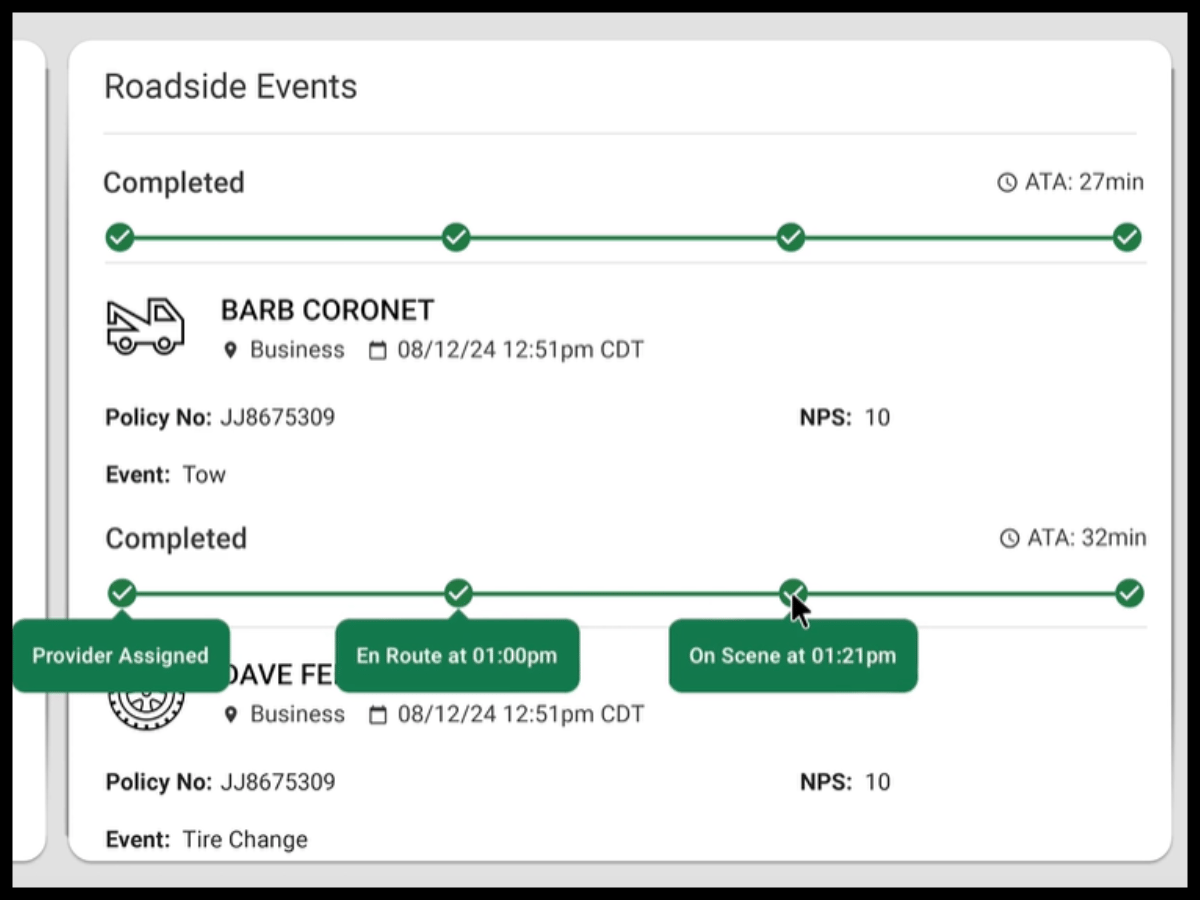Click the On Scene at 01:21pm tooltip
This screenshot has width=1200, height=900.
pyautogui.click(x=792, y=656)
